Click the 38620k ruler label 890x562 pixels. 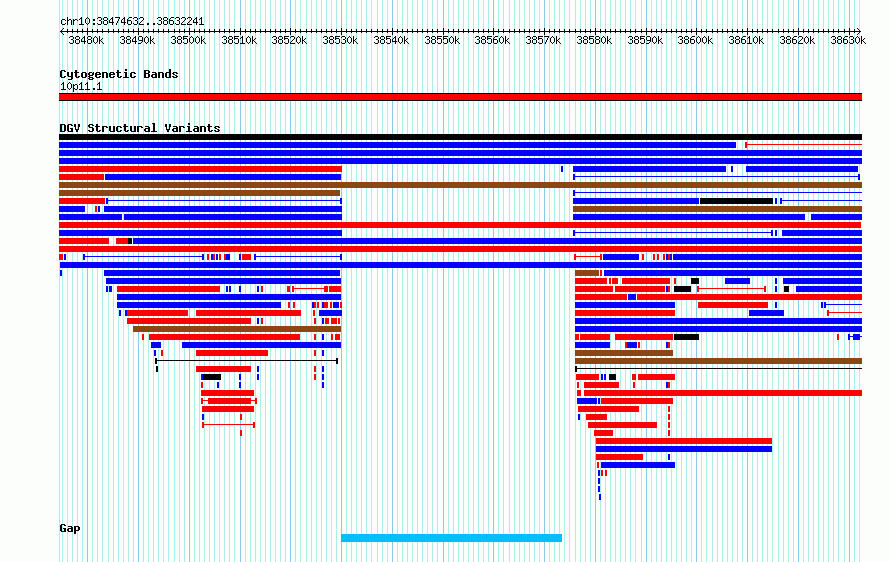pyautogui.click(x=797, y=40)
